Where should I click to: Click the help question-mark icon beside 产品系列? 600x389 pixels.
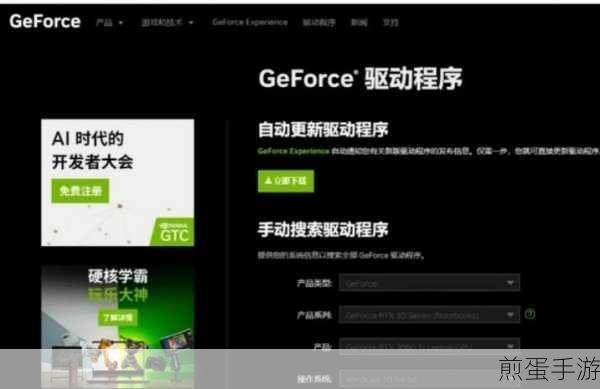click(530, 314)
